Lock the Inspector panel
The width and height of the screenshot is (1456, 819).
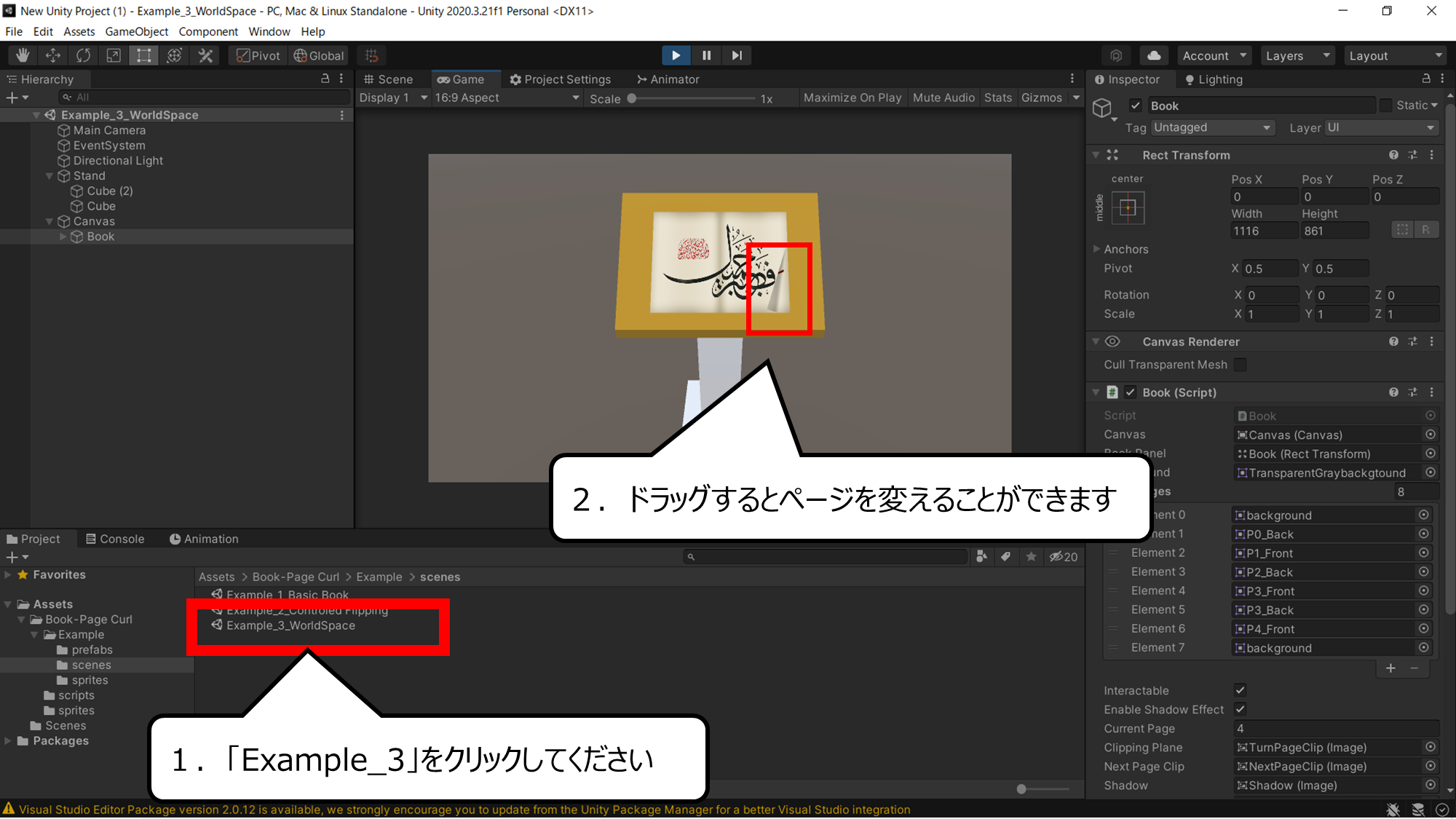click(x=1426, y=79)
